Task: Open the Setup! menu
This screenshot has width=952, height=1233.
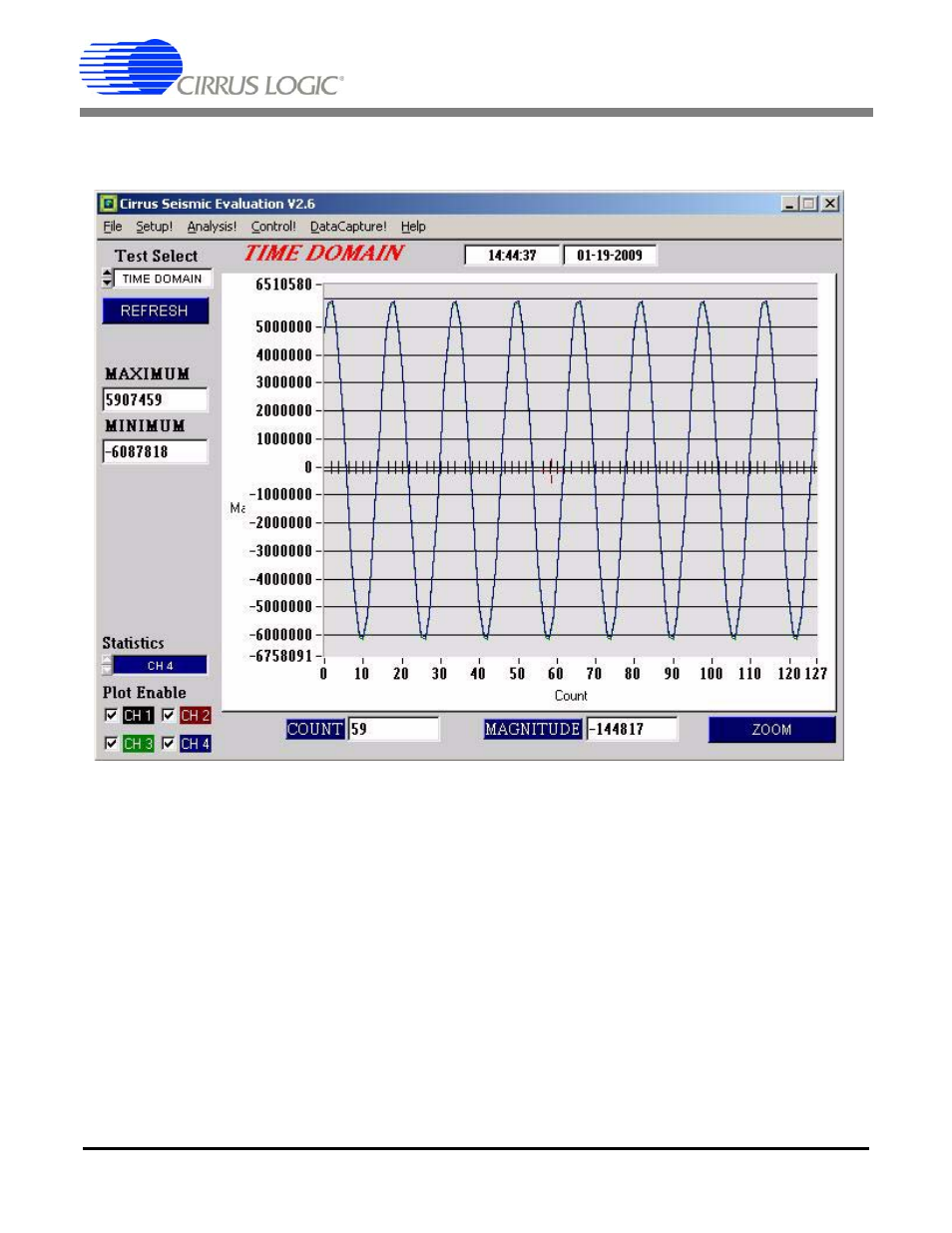Action: click(x=155, y=227)
